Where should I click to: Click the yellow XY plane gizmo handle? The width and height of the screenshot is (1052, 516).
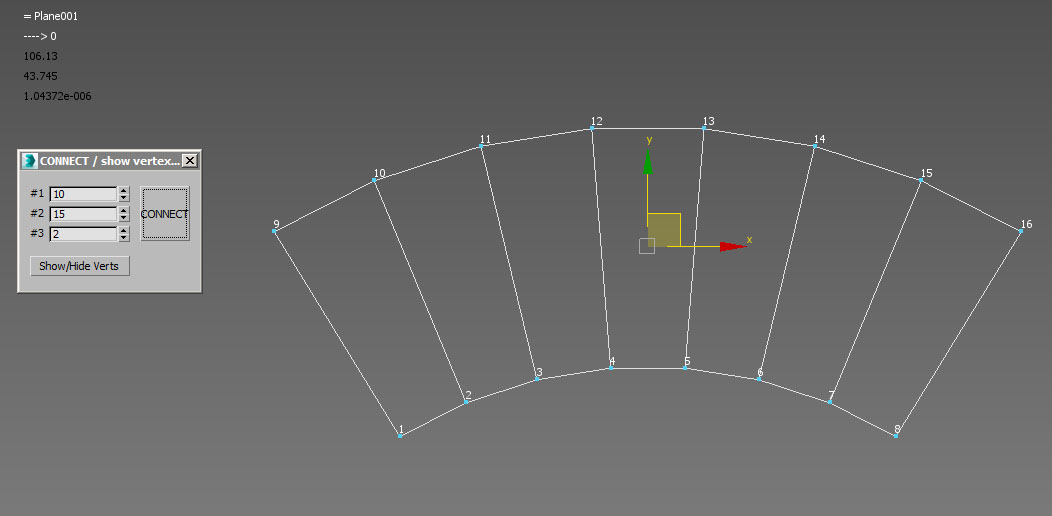(663, 229)
